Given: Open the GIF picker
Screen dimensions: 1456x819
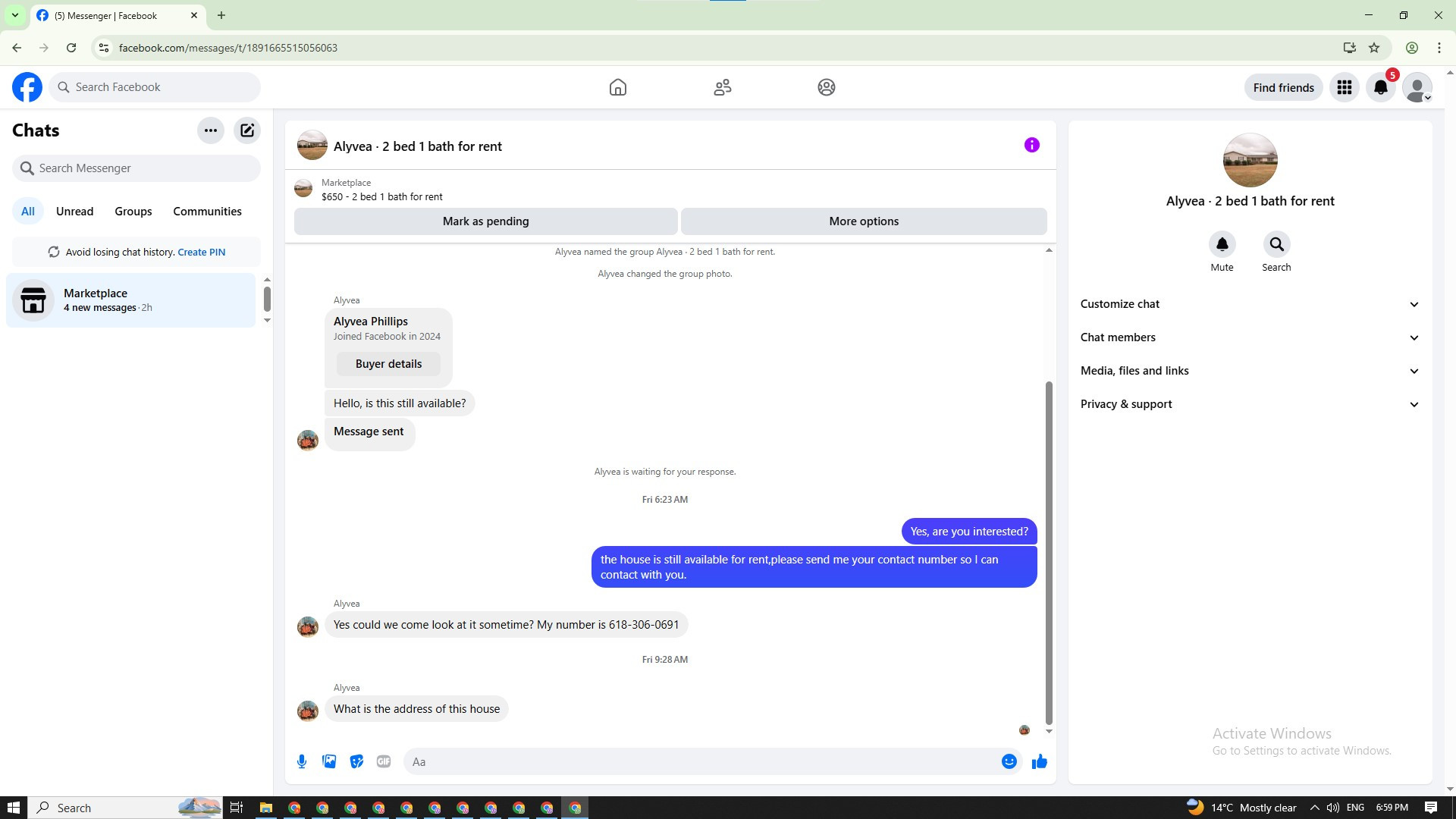Looking at the screenshot, I should (x=384, y=761).
